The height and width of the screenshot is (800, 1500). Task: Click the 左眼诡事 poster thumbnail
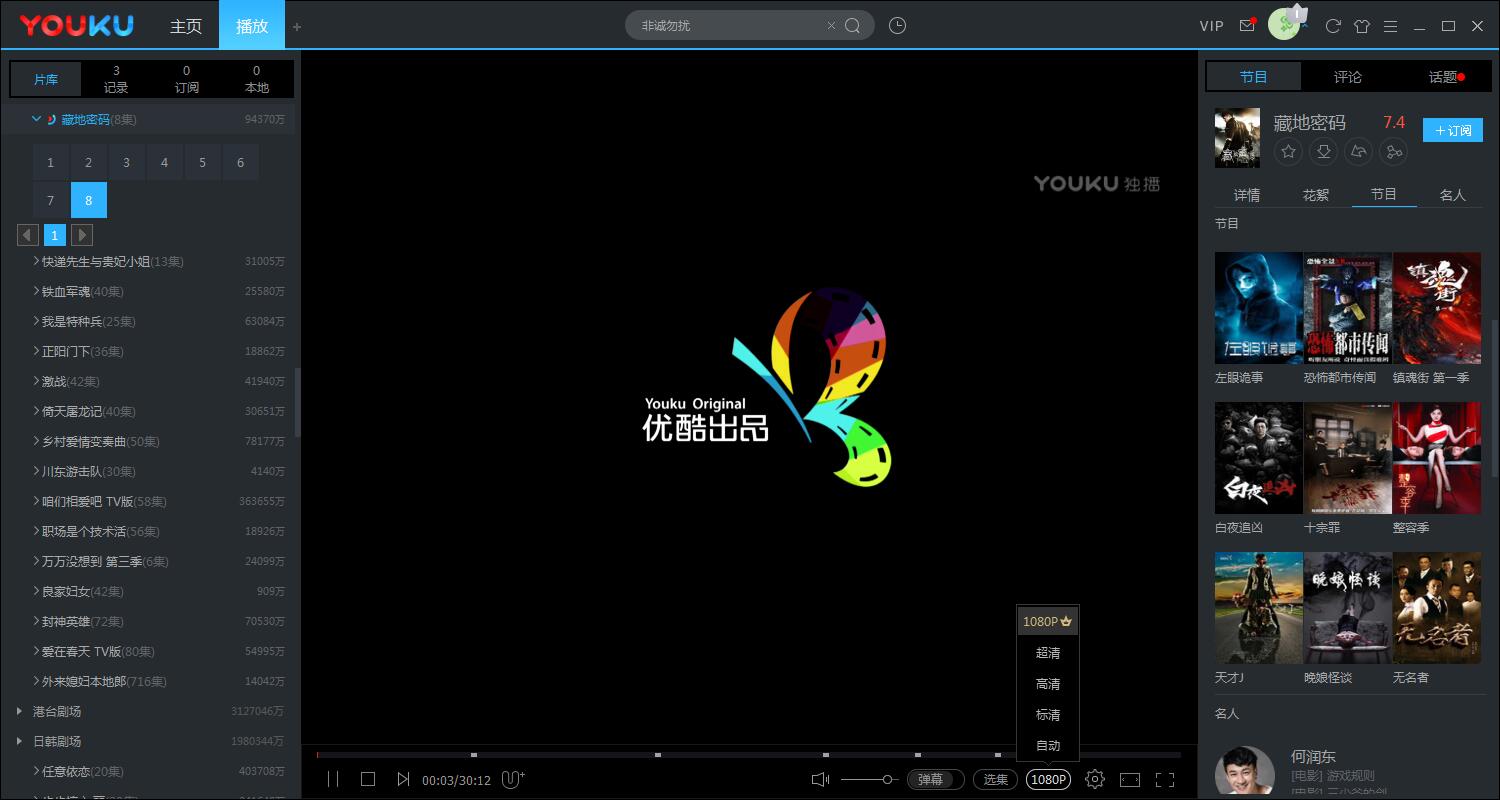(x=1258, y=308)
